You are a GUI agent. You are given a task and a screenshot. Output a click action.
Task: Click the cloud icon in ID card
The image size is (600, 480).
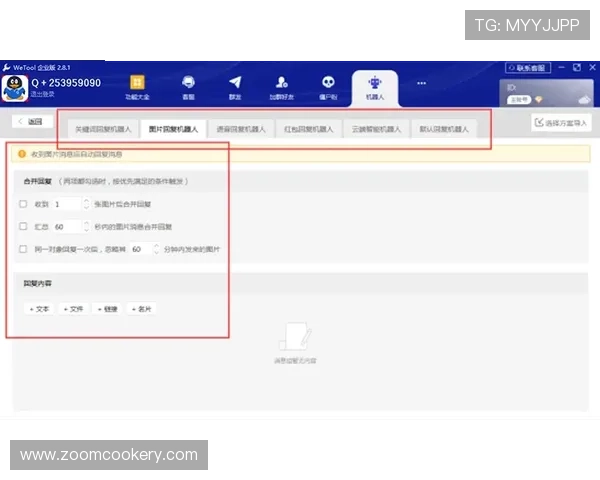[x=585, y=100]
